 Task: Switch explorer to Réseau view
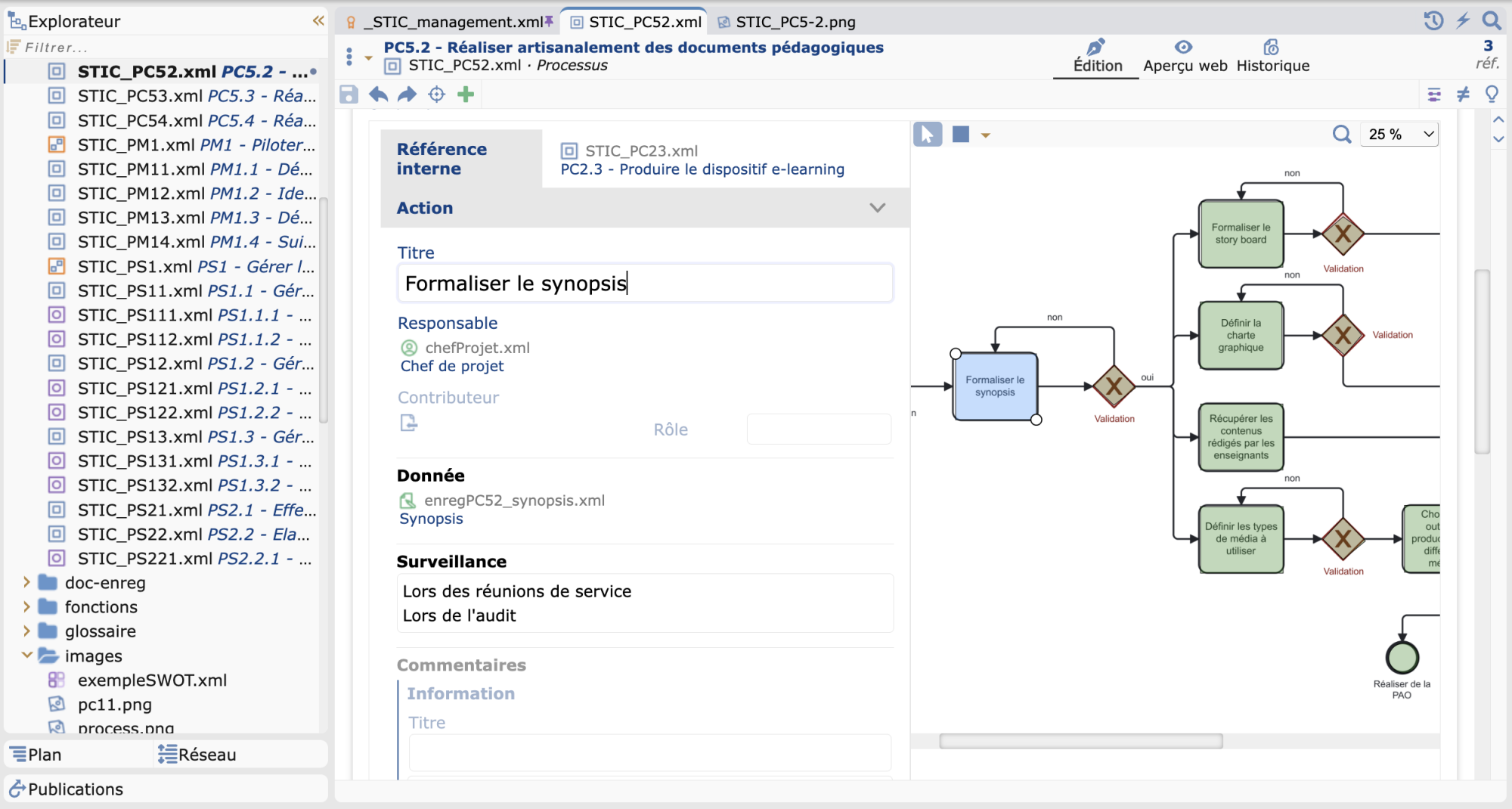click(x=198, y=755)
